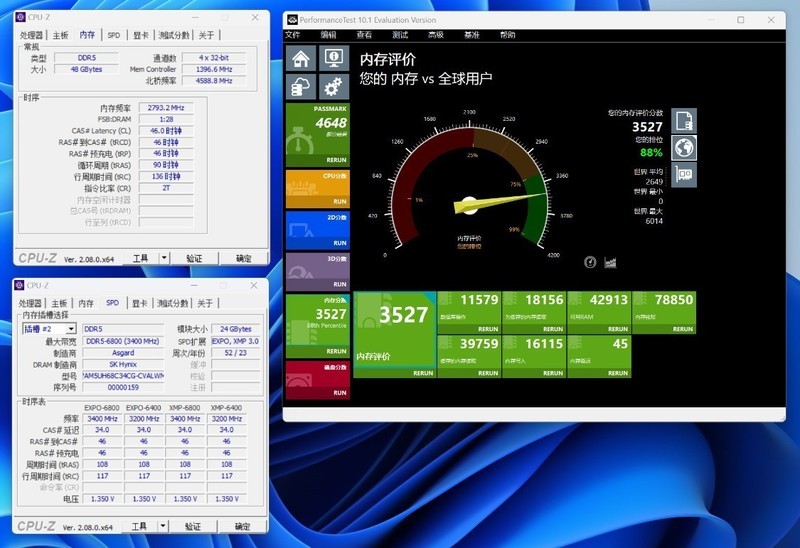800x548 pixels.
Task: Click the hardware card icon under the globe
Action: point(684,175)
